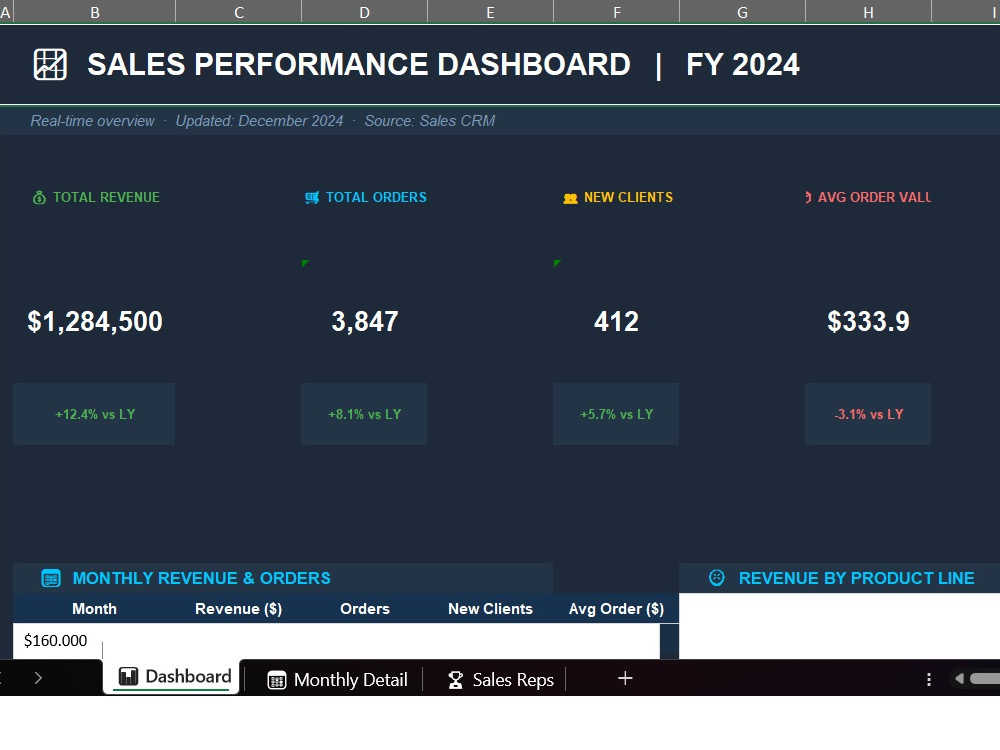Click the +8.1% vs LY cell
The height and width of the screenshot is (750, 1000).
pos(364,414)
